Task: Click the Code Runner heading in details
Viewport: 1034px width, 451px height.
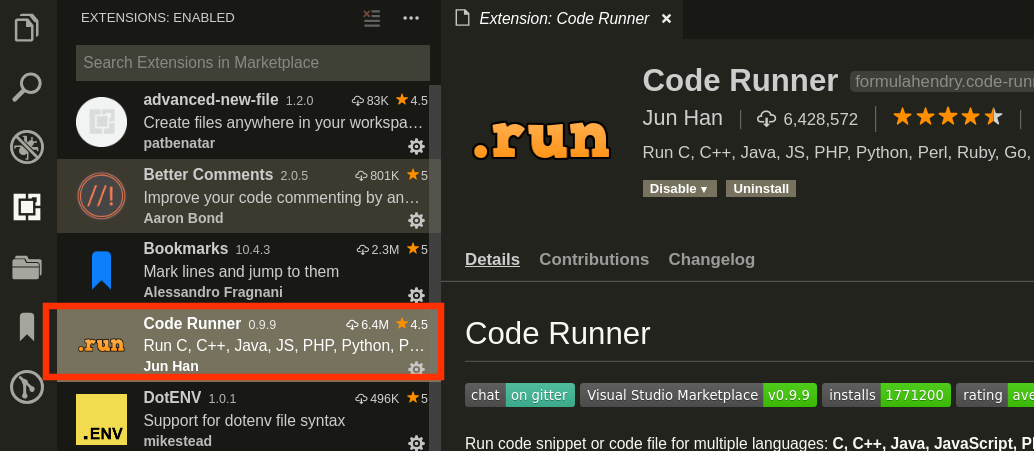Action: click(557, 334)
